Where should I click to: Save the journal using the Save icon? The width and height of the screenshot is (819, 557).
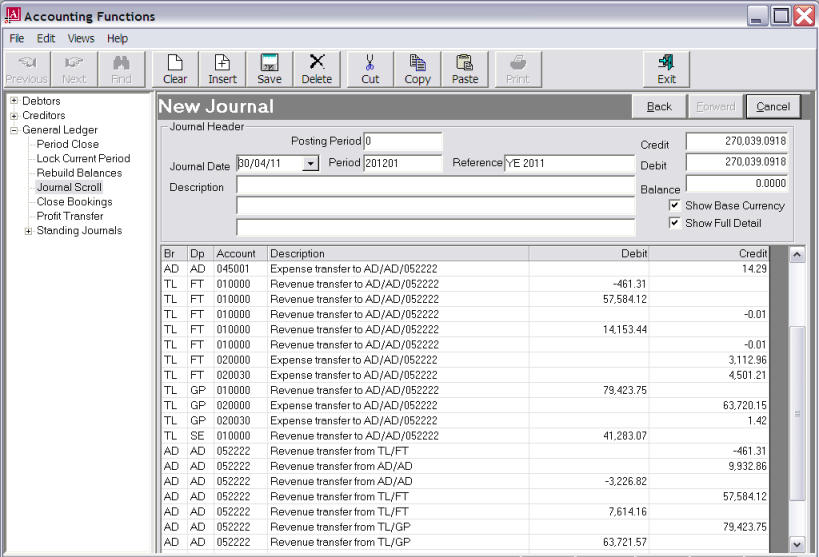tap(269, 68)
